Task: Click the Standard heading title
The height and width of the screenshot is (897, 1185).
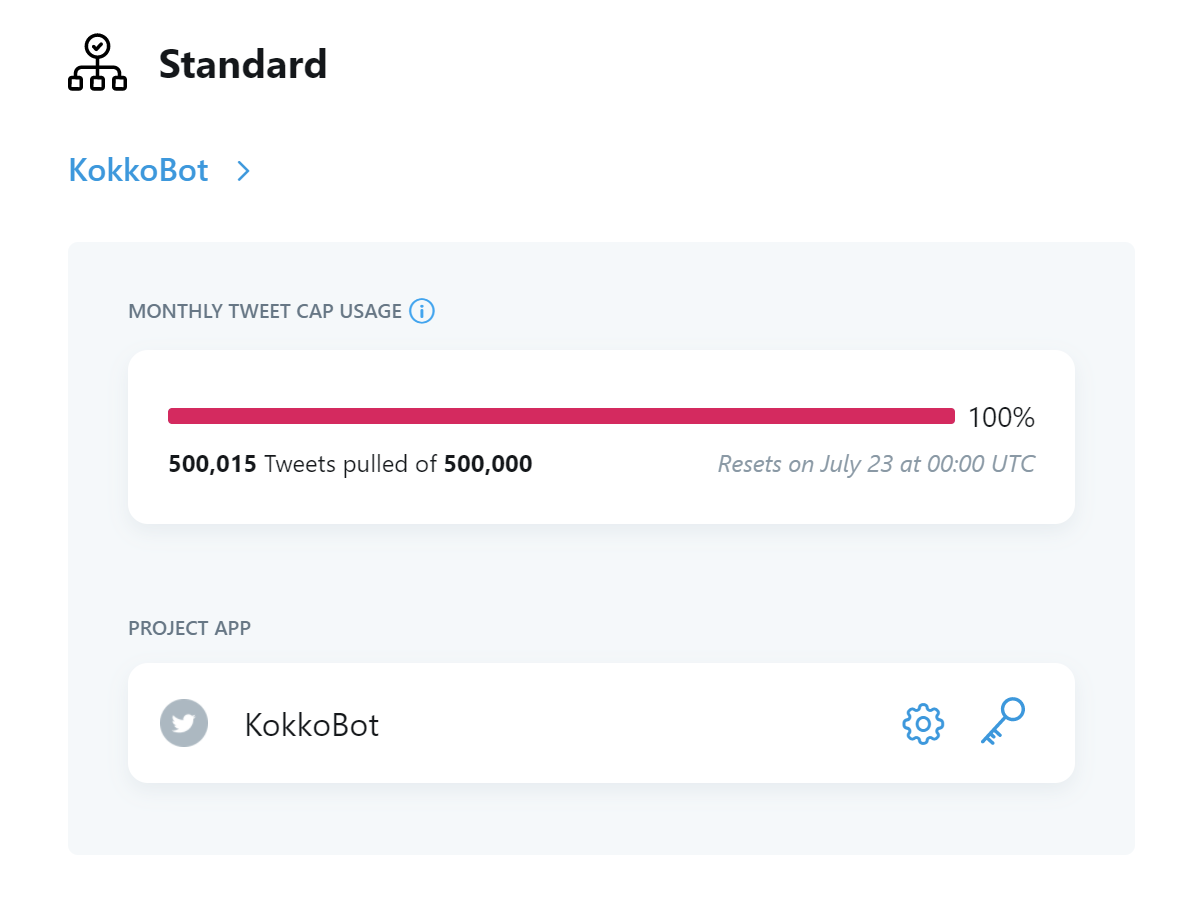Action: pos(243,64)
